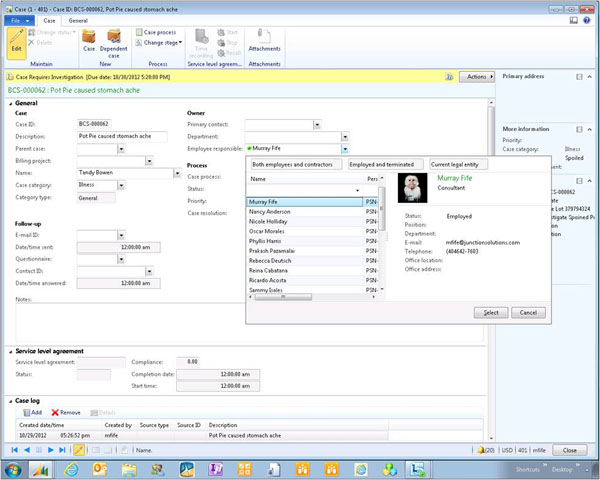Create a new Case from the ribbon

click(89, 40)
